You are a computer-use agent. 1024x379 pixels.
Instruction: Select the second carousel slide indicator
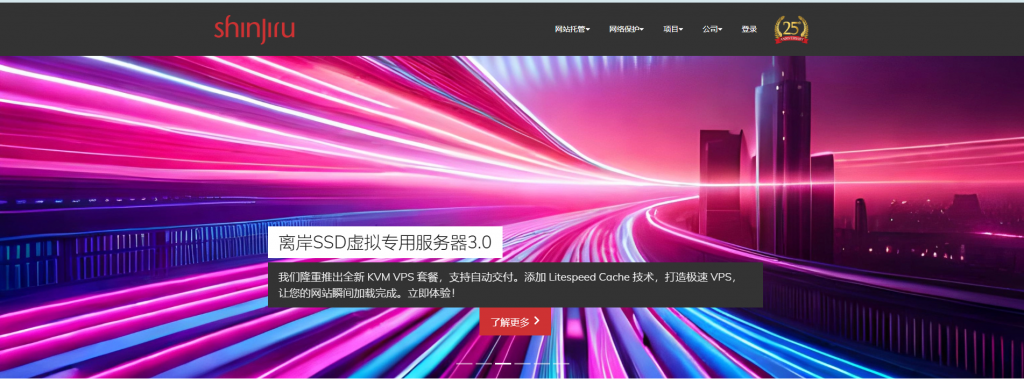pos(484,363)
